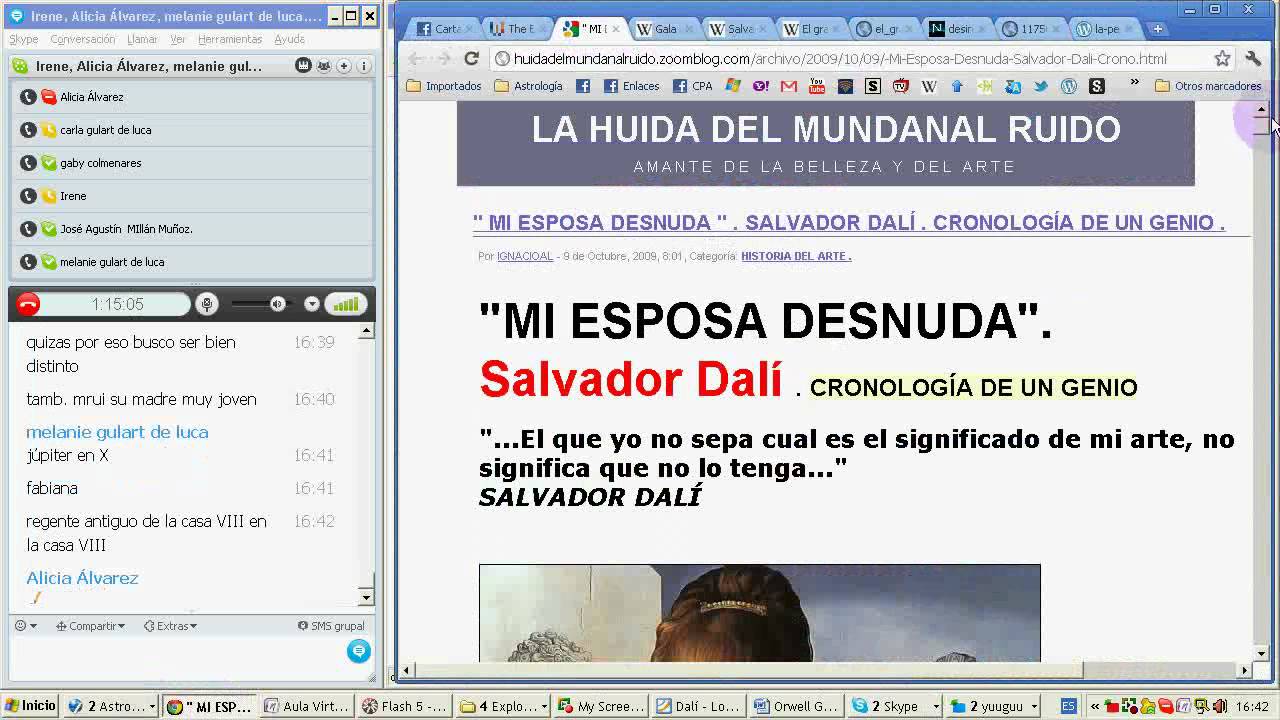Select Alicia Álvarez sender name in chat
The image size is (1280, 720).
(82, 578)
